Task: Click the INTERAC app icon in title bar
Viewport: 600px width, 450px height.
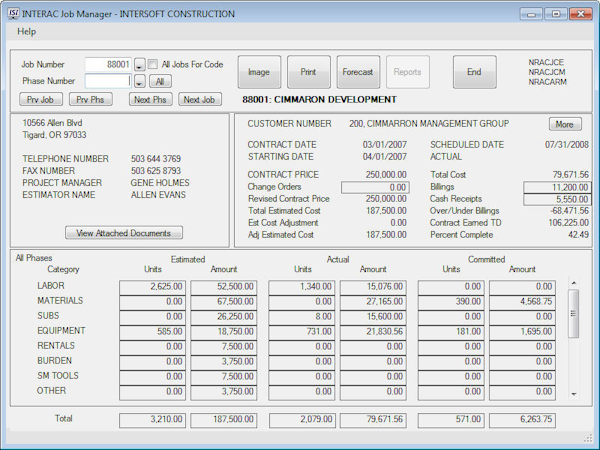Action: (12, 14)
